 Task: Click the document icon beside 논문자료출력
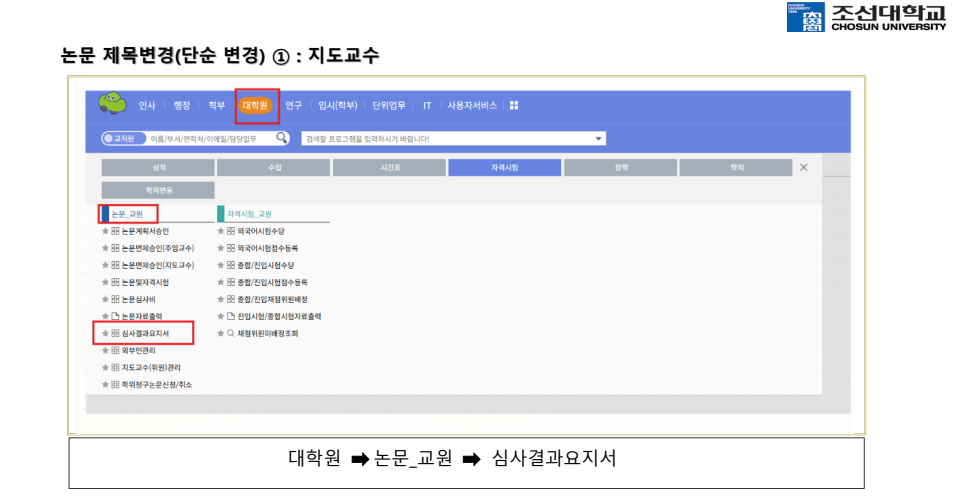(115, 316)
